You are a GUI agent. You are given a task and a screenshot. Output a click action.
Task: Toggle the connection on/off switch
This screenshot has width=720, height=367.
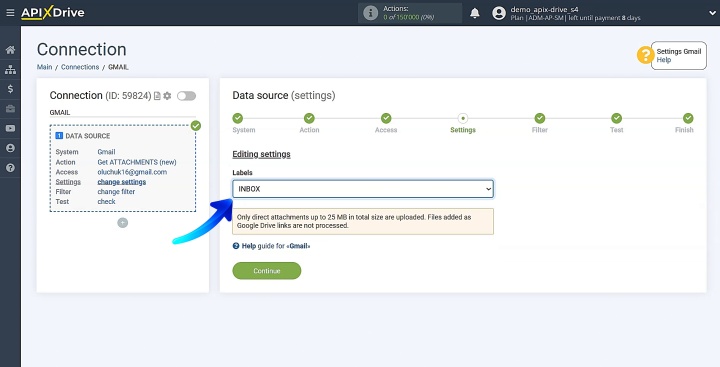[186, 96]
